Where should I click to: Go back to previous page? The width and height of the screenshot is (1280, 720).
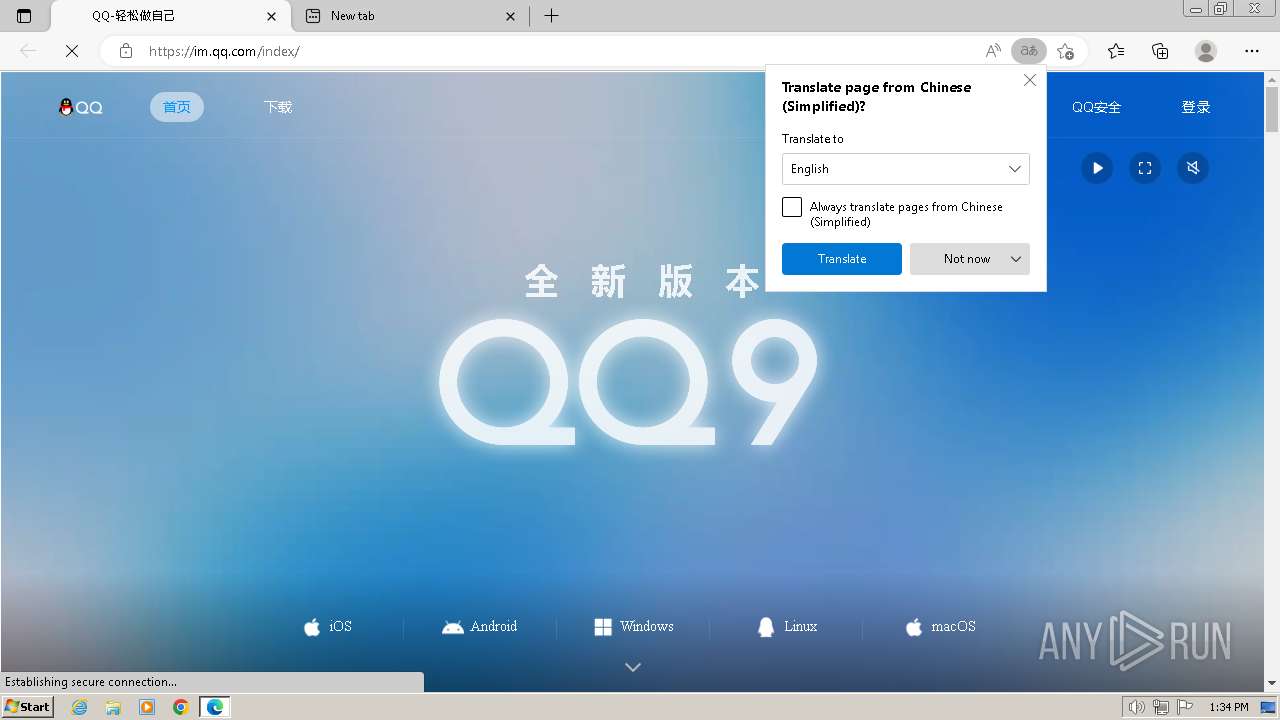click(28, 51)
